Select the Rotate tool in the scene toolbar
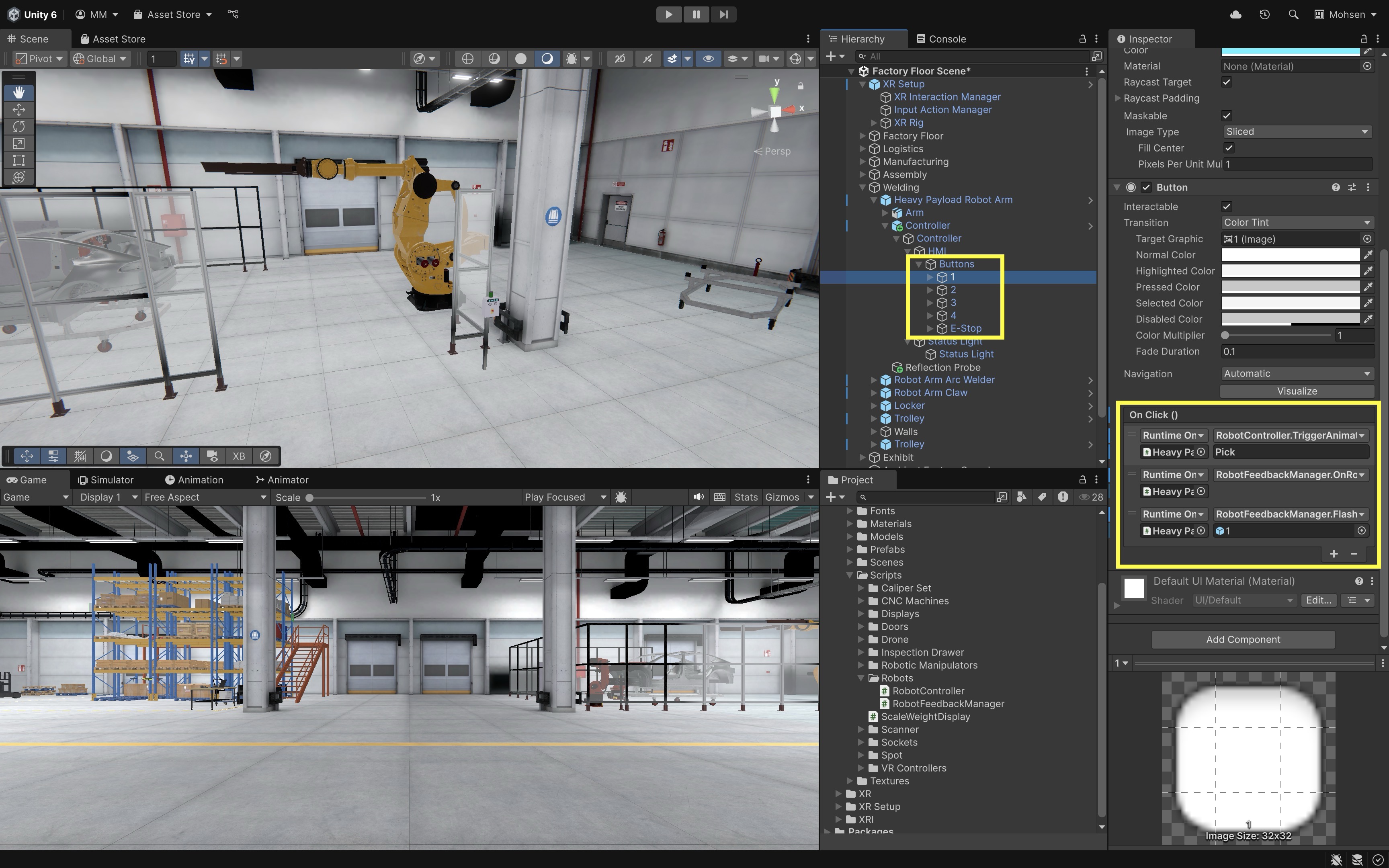Viewport: 1389px width, 868px height. [18, 126]
